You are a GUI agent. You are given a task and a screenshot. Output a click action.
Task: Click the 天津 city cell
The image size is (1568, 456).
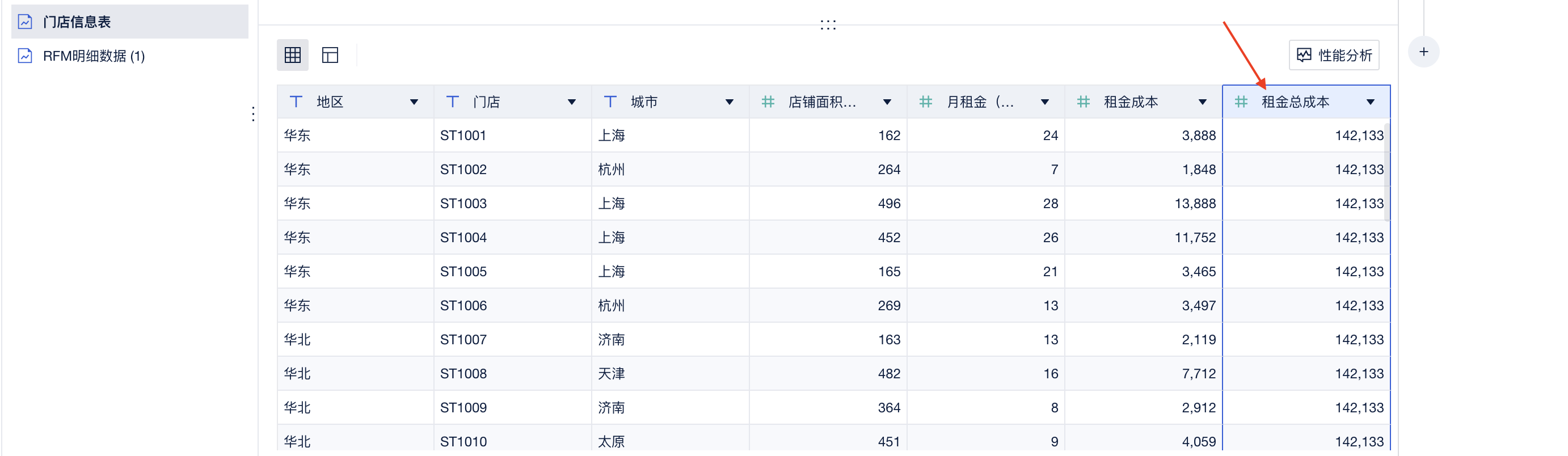pyautogui.click(x=670, y=374)
